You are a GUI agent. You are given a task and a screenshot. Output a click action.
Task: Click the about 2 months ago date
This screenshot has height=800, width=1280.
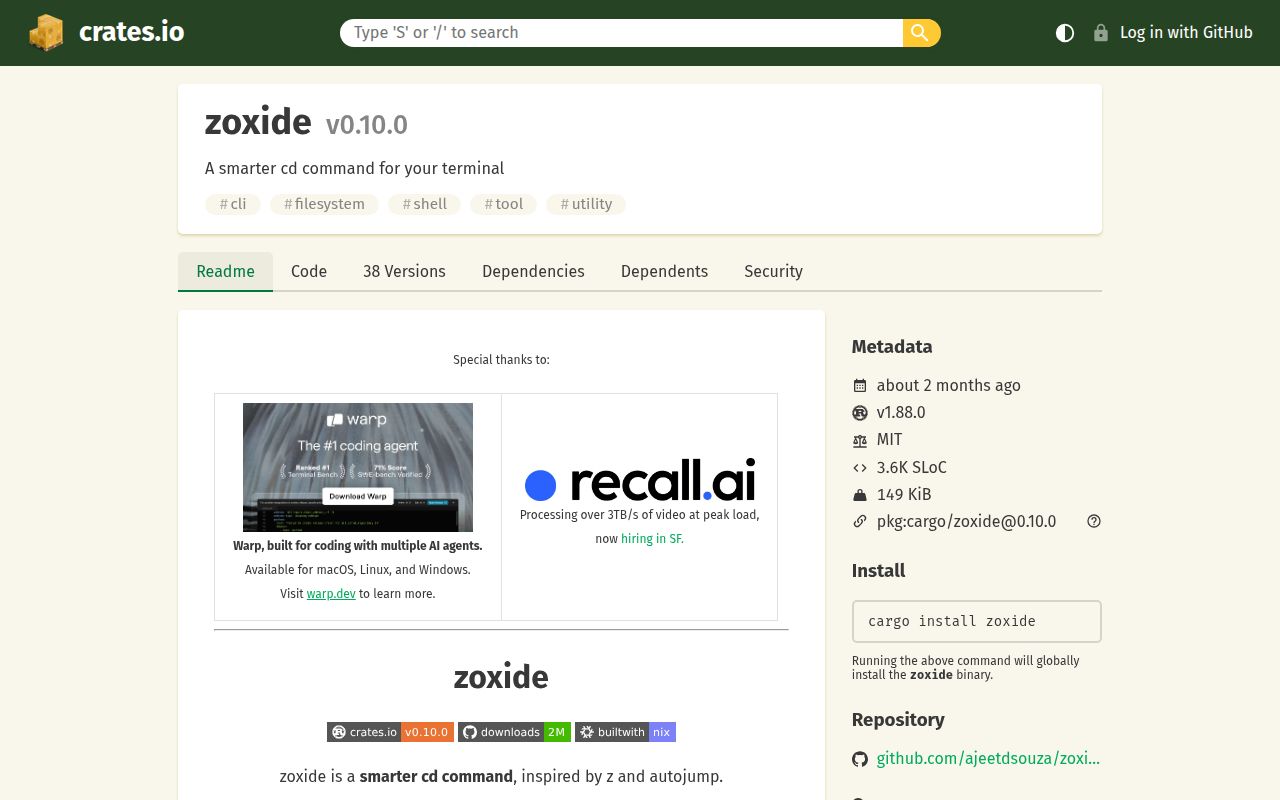949,386
